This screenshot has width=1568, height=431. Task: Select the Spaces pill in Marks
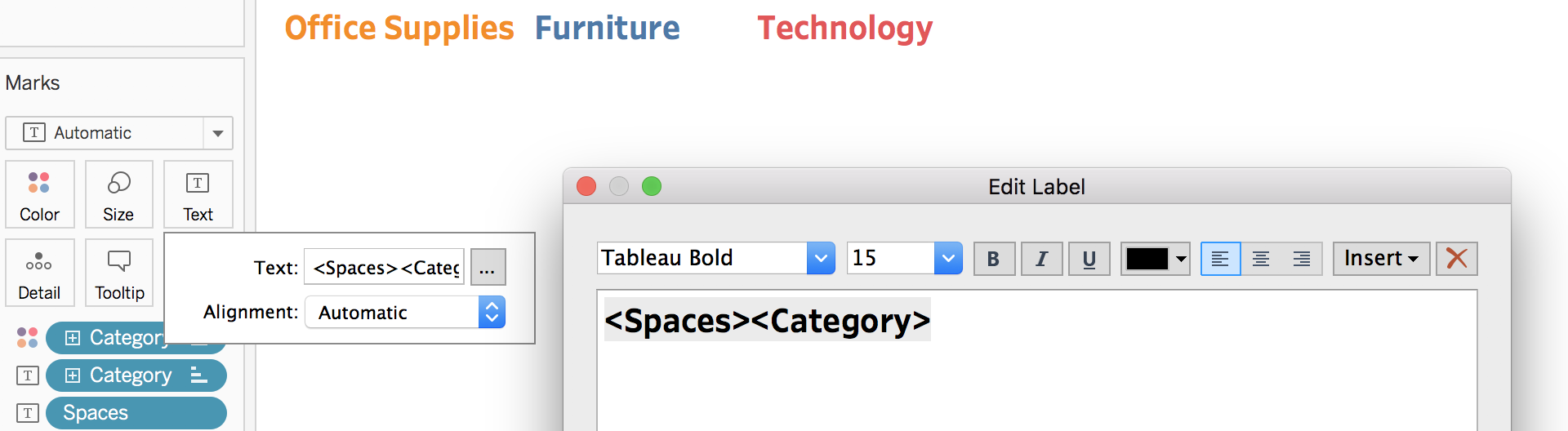(136, 413)
